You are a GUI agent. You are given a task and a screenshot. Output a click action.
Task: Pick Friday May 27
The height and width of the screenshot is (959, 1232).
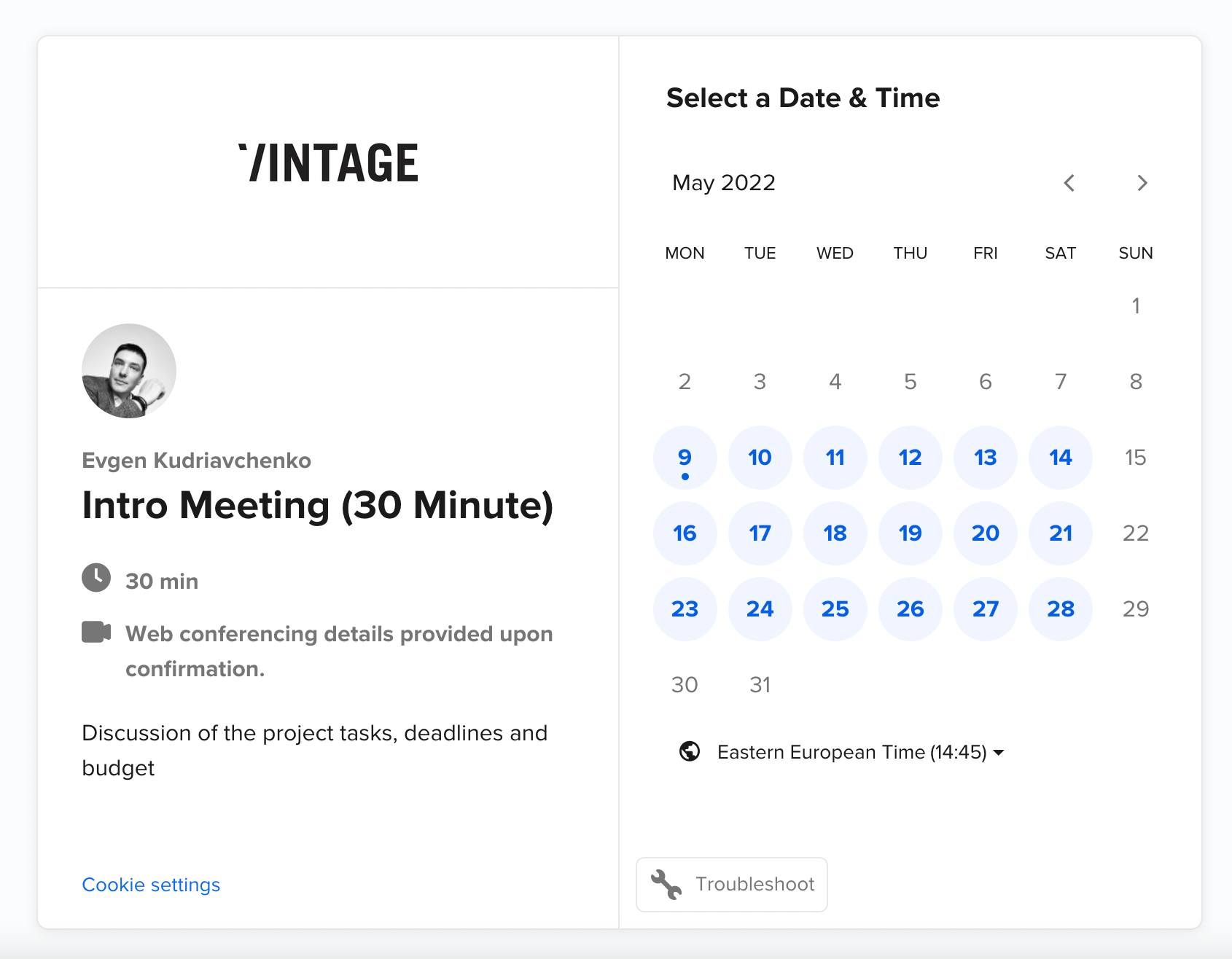985,609
